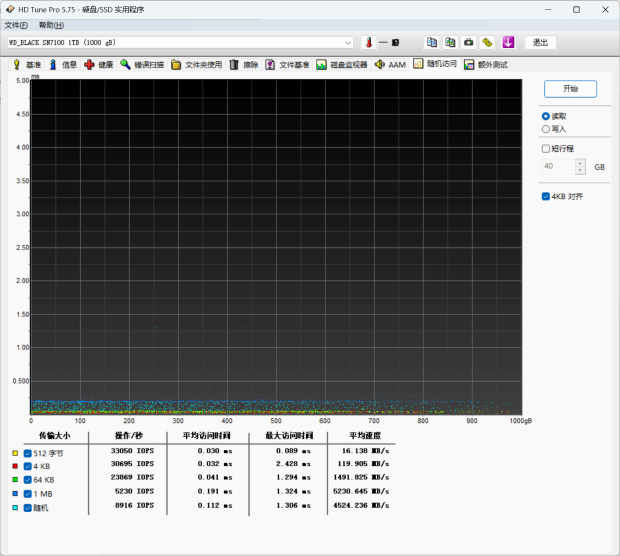Open the 擦除 erase tab
This screenshot has height=556, width=620.
click(x=244, y=64)
